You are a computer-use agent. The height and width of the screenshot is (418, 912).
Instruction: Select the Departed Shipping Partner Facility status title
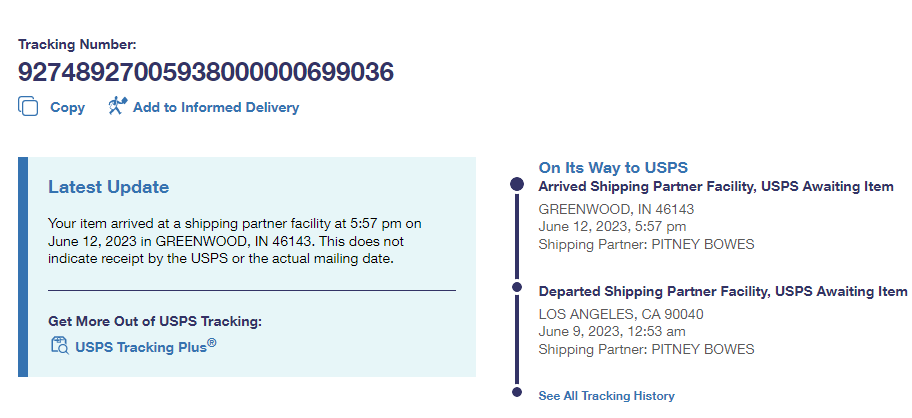coord(722,291)
